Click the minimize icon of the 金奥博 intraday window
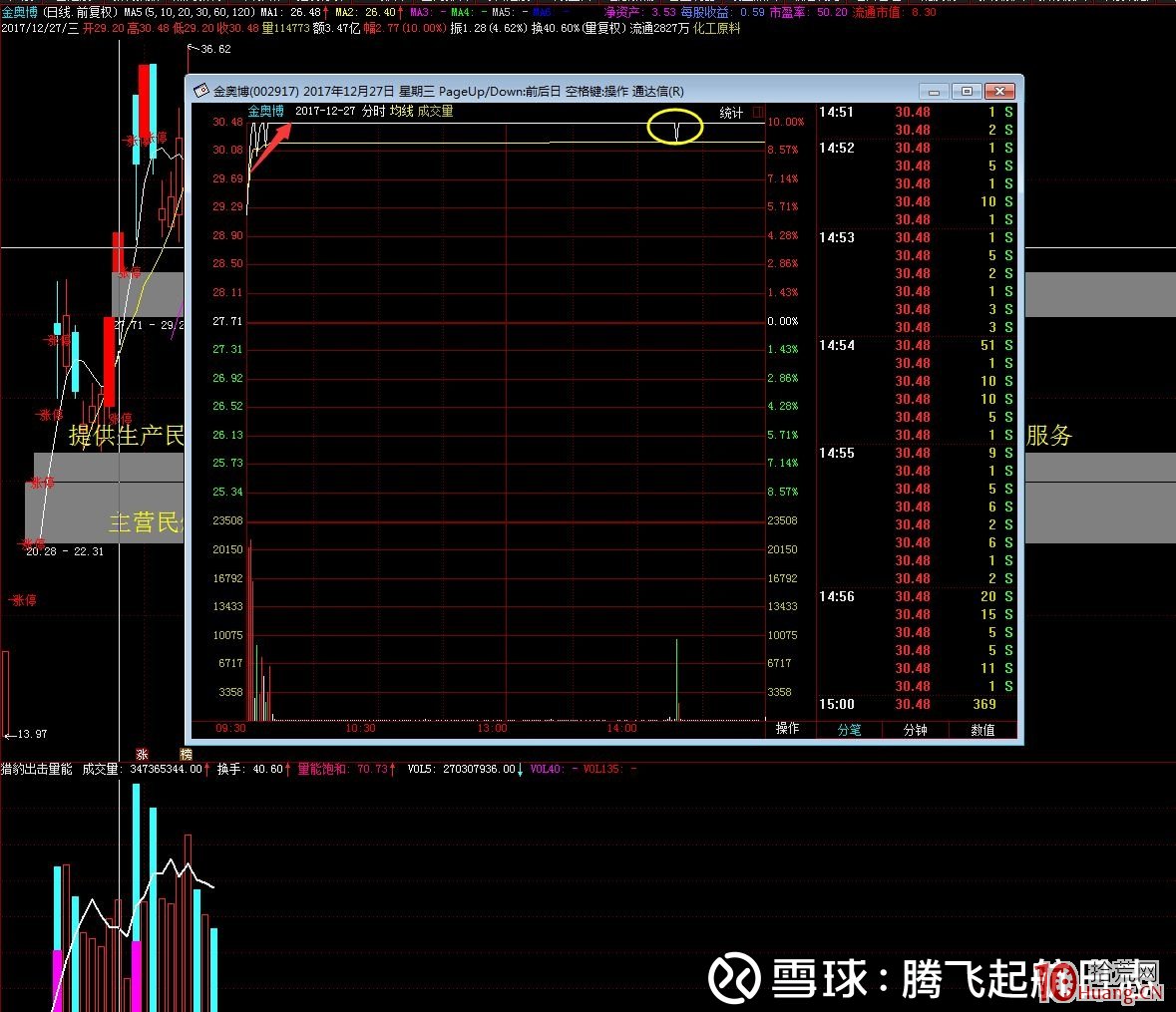Image resolution: width=1176 pixels, height=1012 pixels. [x=933, y=91]
